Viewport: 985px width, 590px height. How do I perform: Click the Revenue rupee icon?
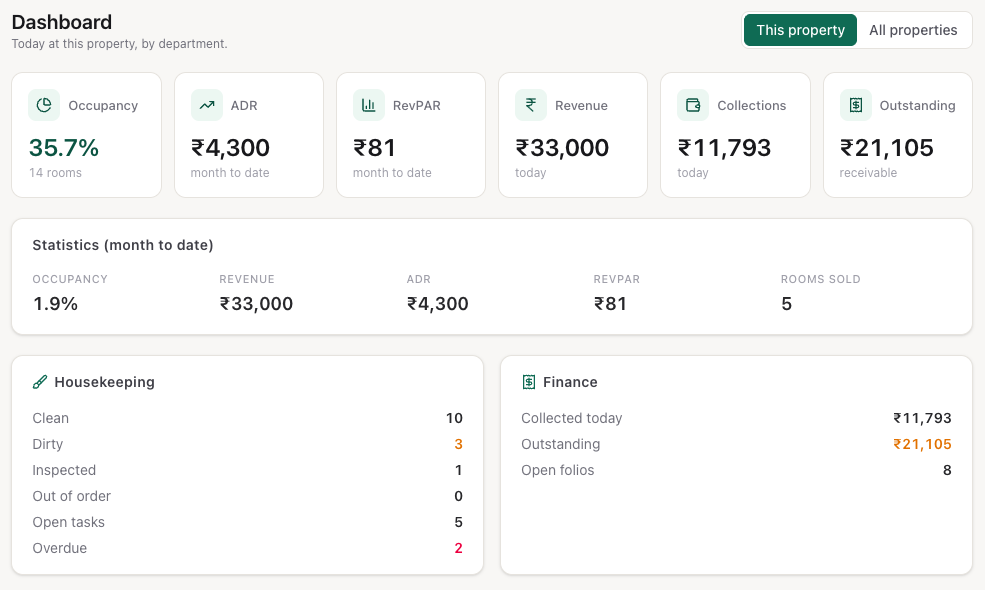pyautogui.click(x=531, y=105)
